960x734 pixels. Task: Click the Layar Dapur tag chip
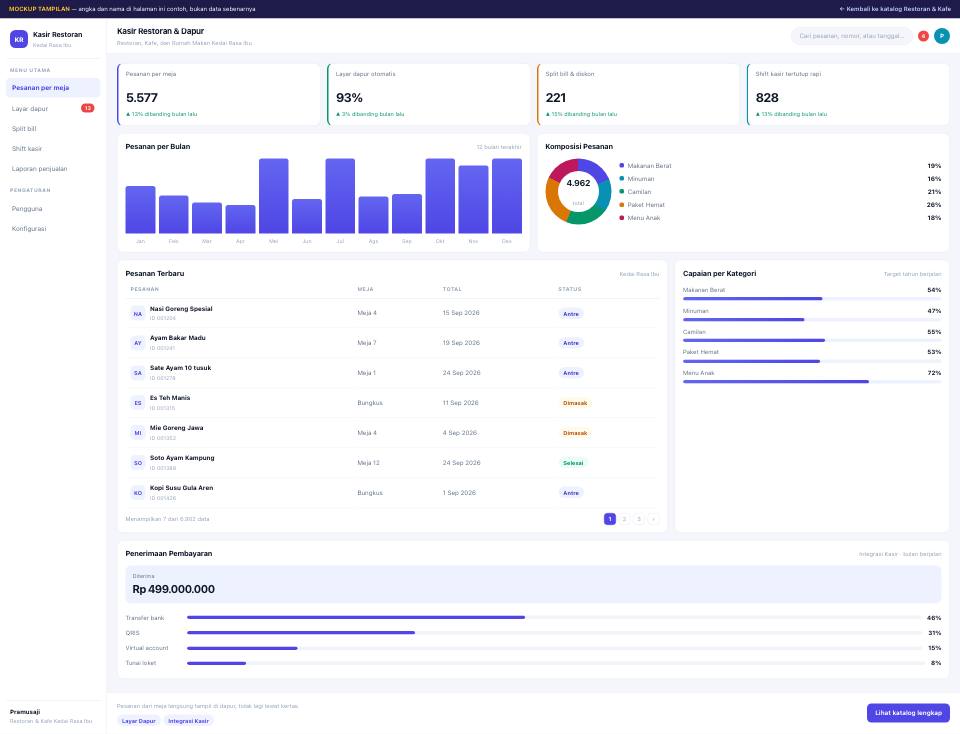(x=139, y=721)
